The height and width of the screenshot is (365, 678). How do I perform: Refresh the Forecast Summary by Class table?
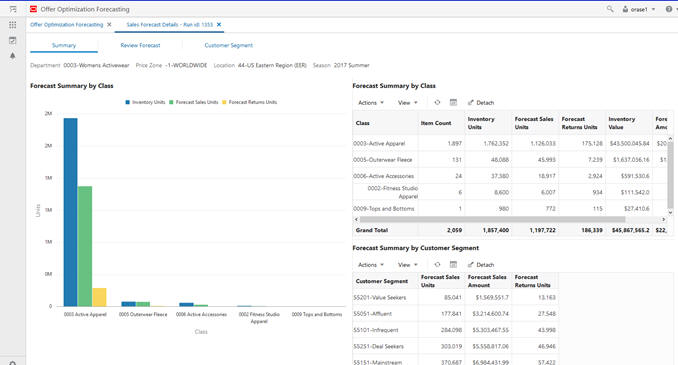coord(437,102)
